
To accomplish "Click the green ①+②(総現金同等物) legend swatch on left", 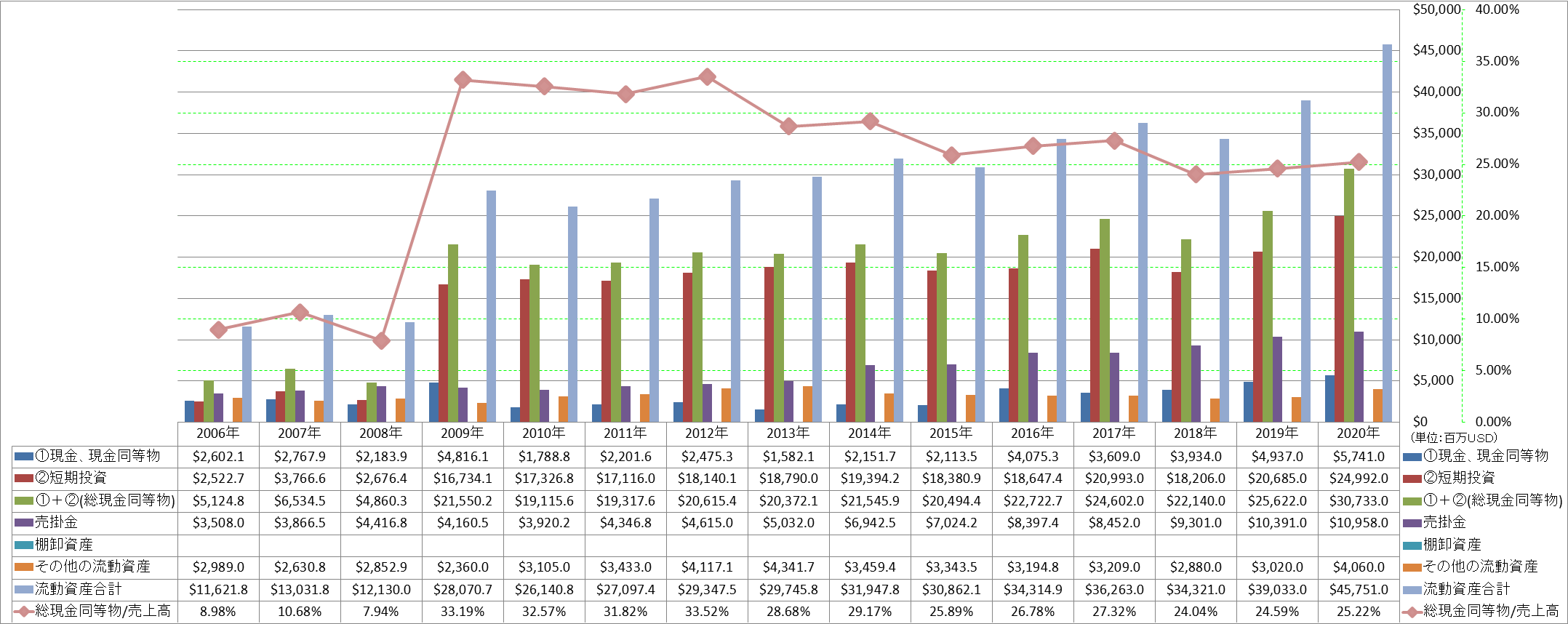I will pos(25,501).
